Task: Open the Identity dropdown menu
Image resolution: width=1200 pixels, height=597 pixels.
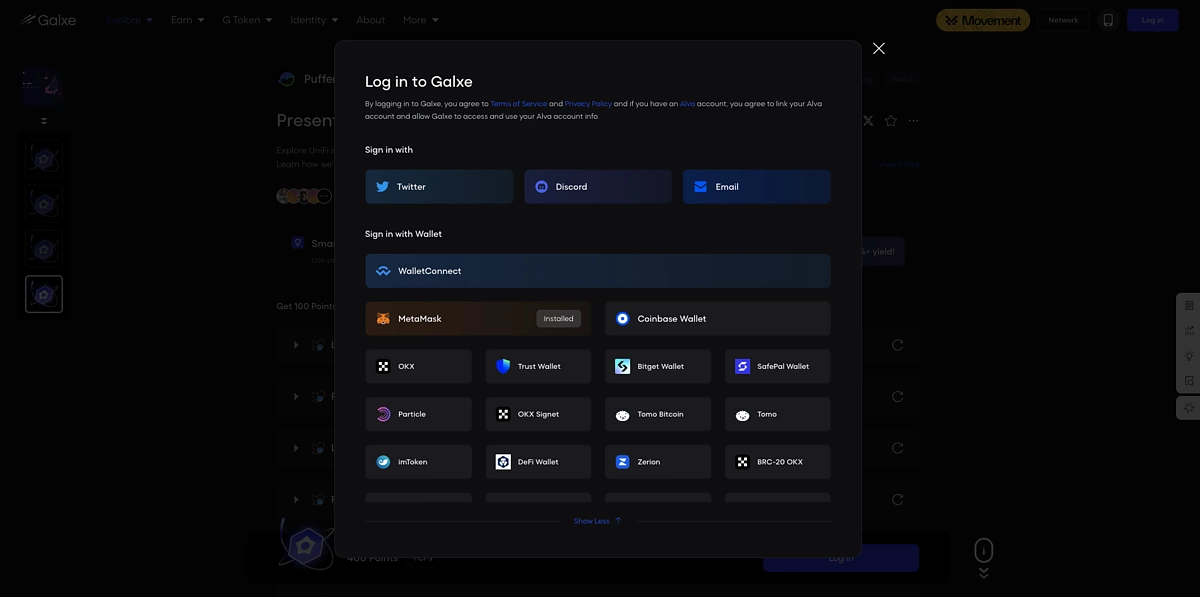Action: click(314, 20)
